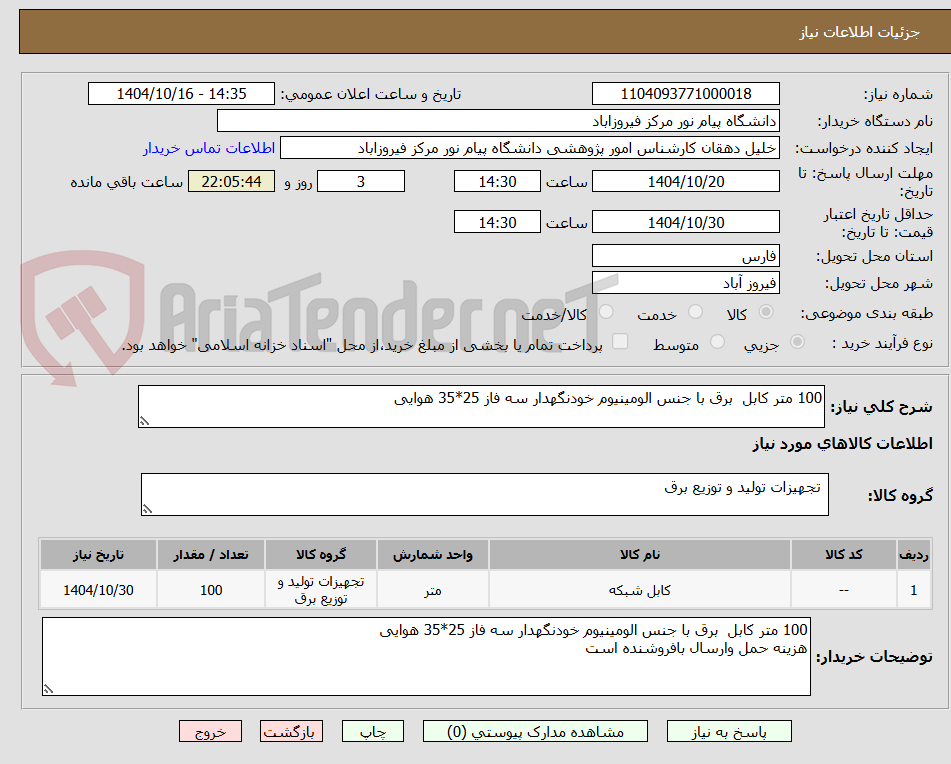
Task: Toggle the treasury documents payment checkbox
Action: tap(620, 341)
